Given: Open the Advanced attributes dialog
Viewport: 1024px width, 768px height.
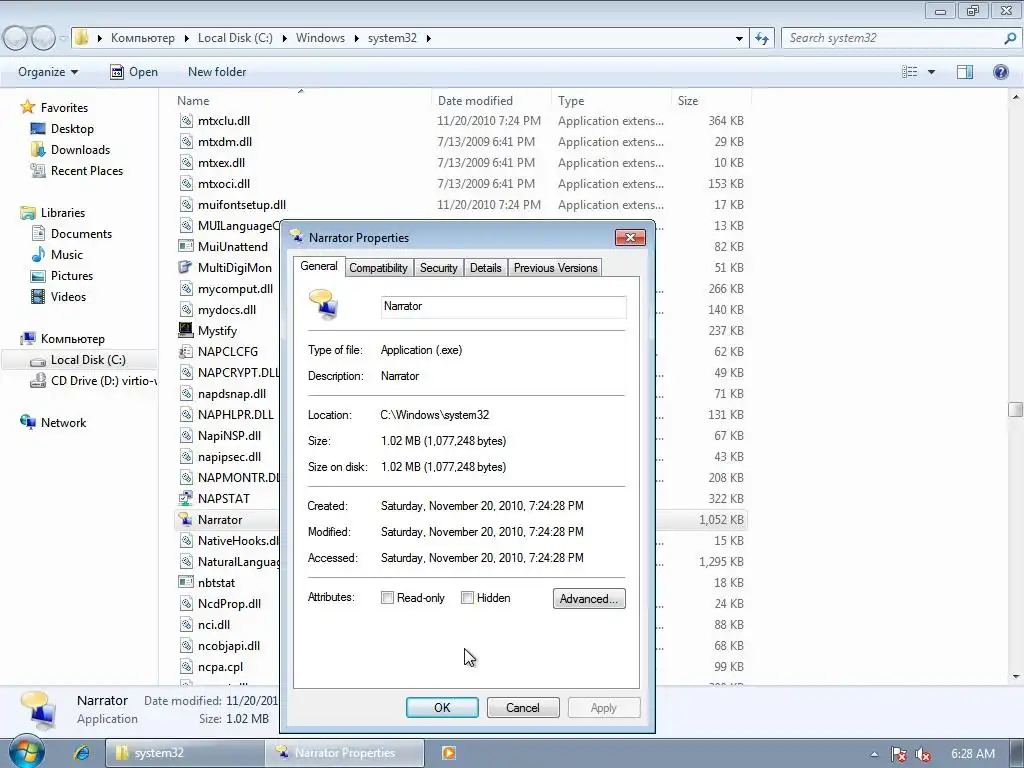Looking at the screenshot, I should (x=589, y=599).
